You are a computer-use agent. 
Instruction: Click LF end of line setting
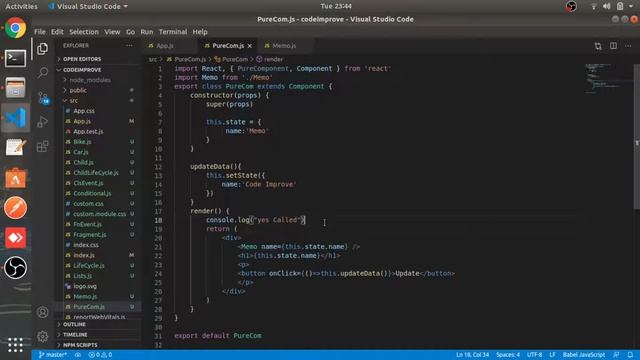[x=552, y=355]
